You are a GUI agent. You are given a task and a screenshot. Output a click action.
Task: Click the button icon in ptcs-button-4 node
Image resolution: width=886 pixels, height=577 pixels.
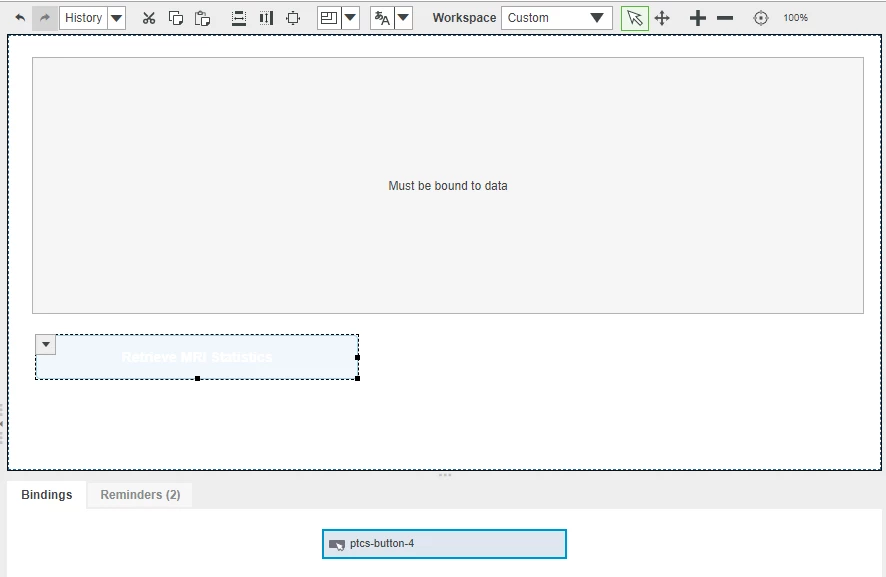click(x=337, y=544)
